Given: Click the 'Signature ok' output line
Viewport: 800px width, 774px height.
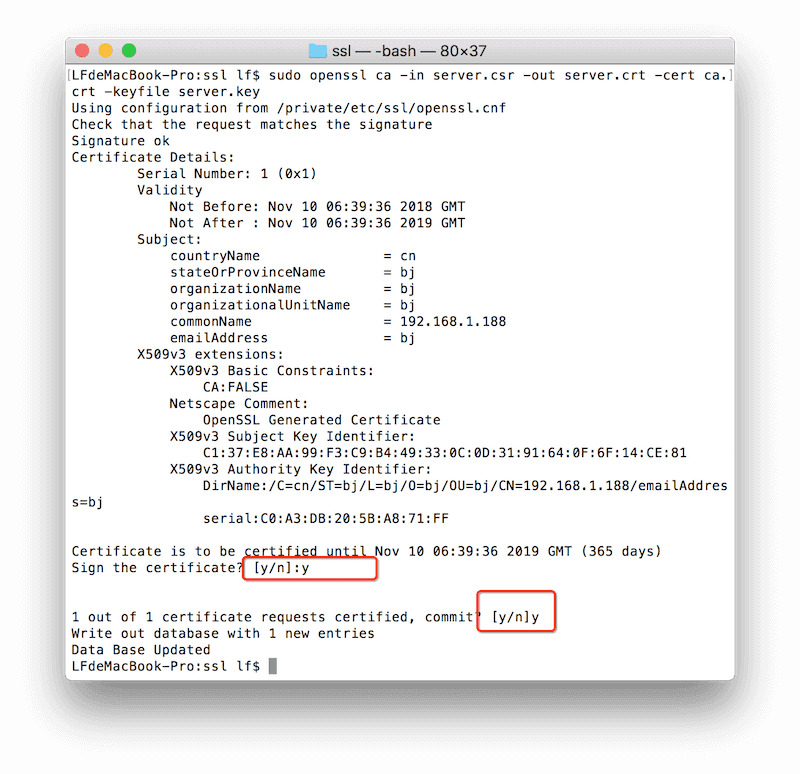Looking at the screenshot, I should tap(120, 141).
